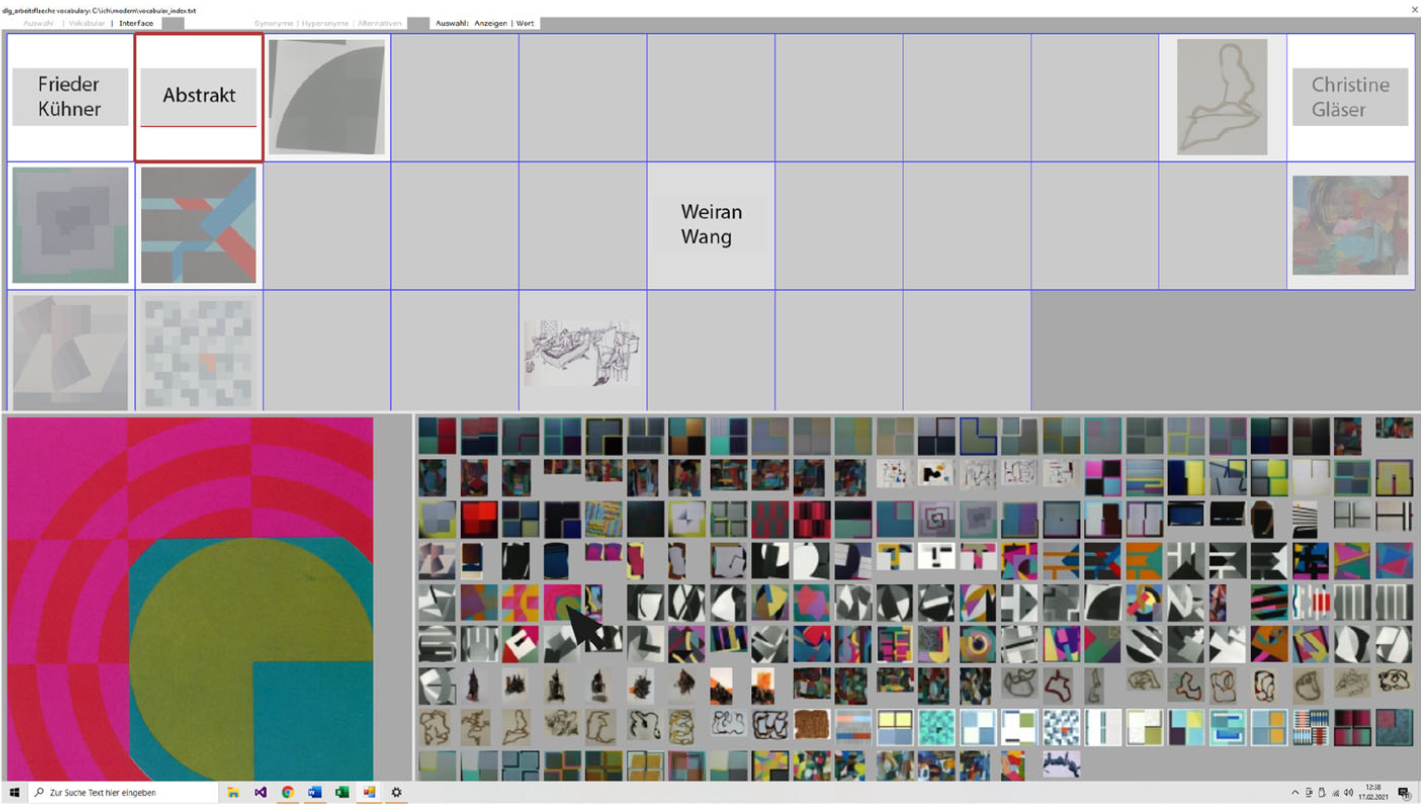Select the Christine Gläser tile

coord(1350,97)
